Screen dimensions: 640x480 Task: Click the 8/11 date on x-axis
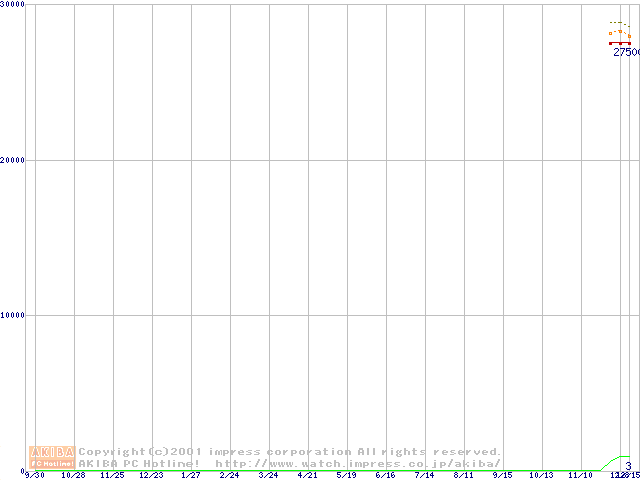pyautogui.click(x=463, y=475)
